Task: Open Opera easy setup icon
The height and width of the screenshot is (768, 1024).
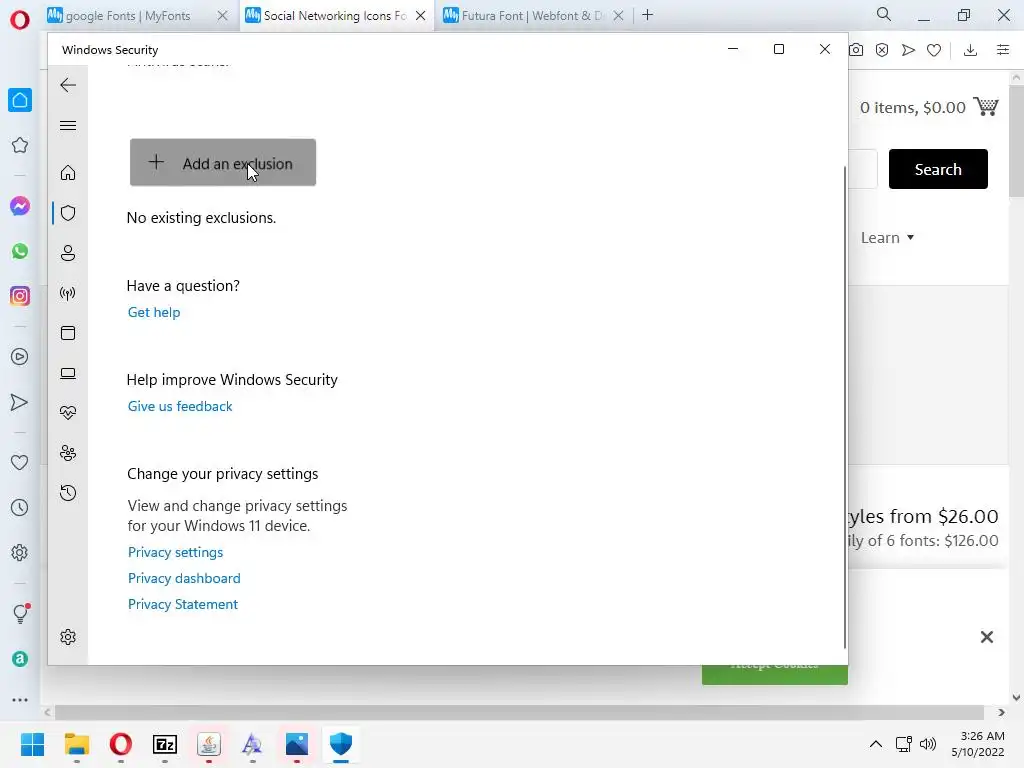Action: click(1003, 50)
